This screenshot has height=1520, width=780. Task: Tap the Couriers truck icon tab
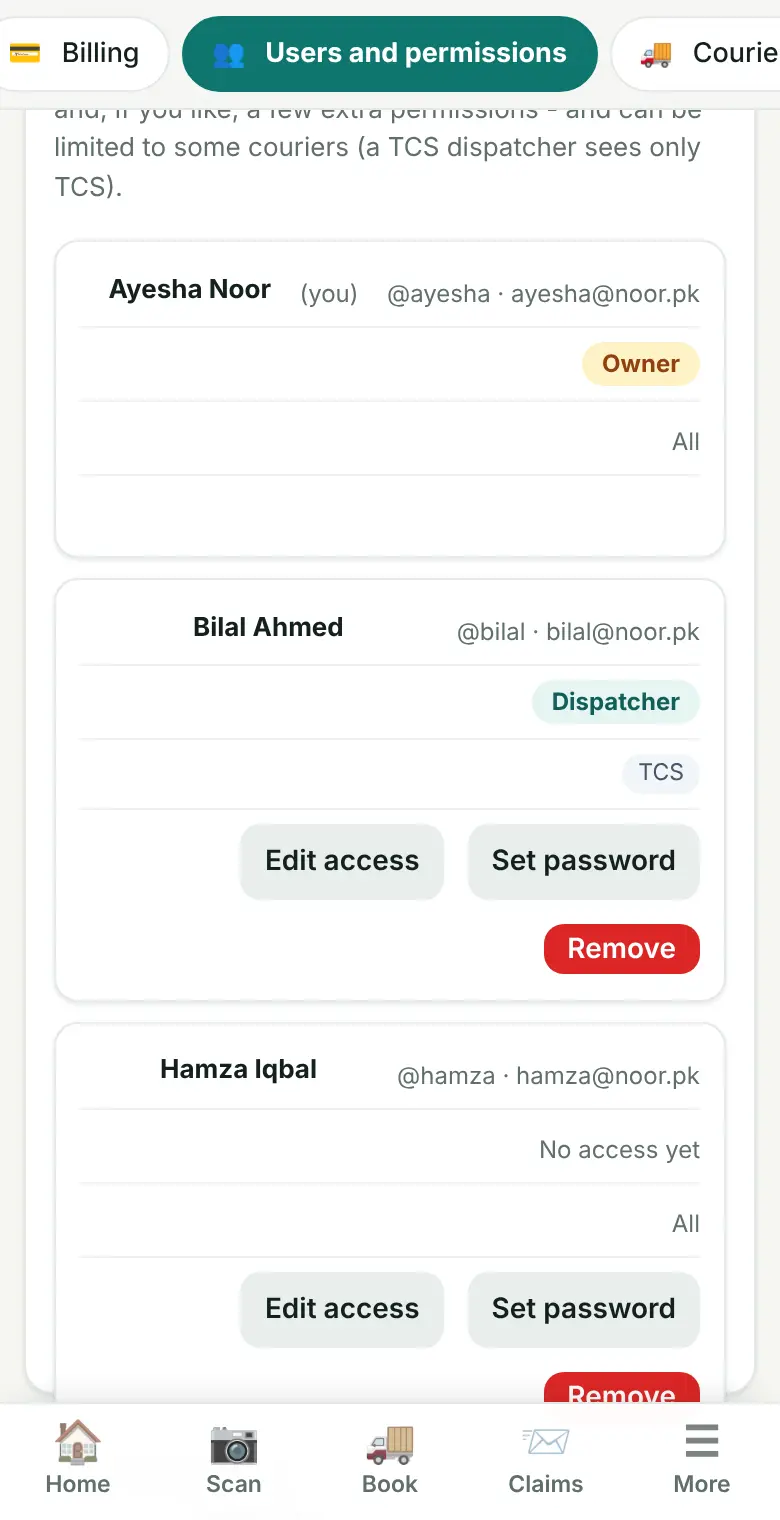coord(656,54)
